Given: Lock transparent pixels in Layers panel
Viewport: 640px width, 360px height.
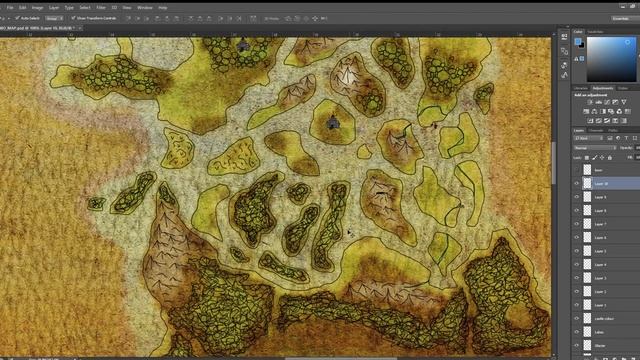Looking at the screenshot, I should tap(587, 158).
